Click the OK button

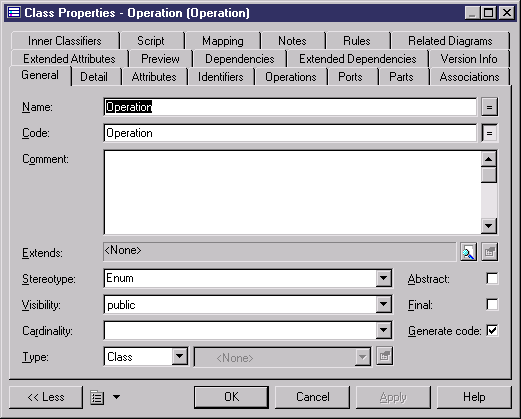pos(231,397)
